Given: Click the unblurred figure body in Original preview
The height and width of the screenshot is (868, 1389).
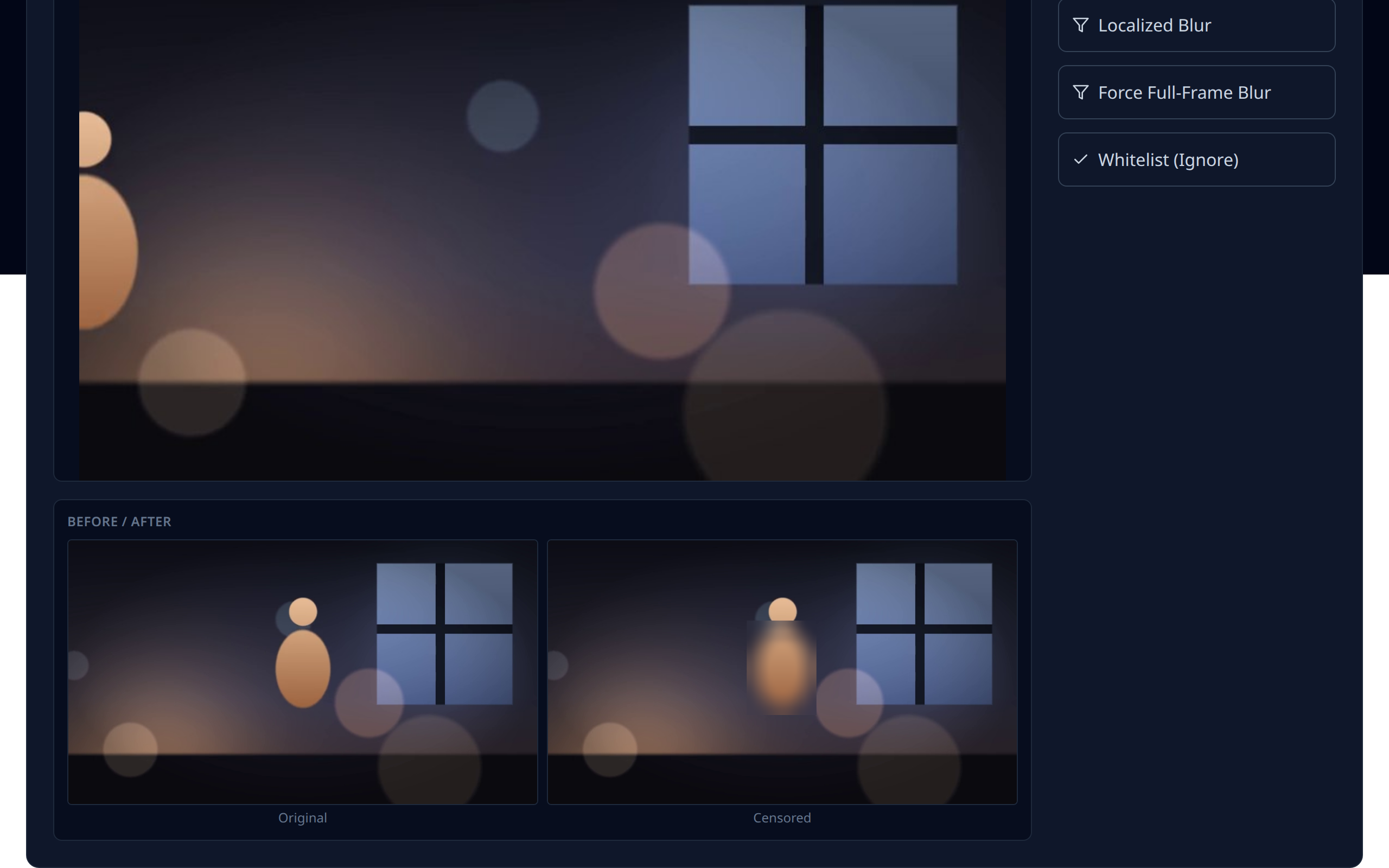Looking at the screenshot, I should (x=303, y=669).
